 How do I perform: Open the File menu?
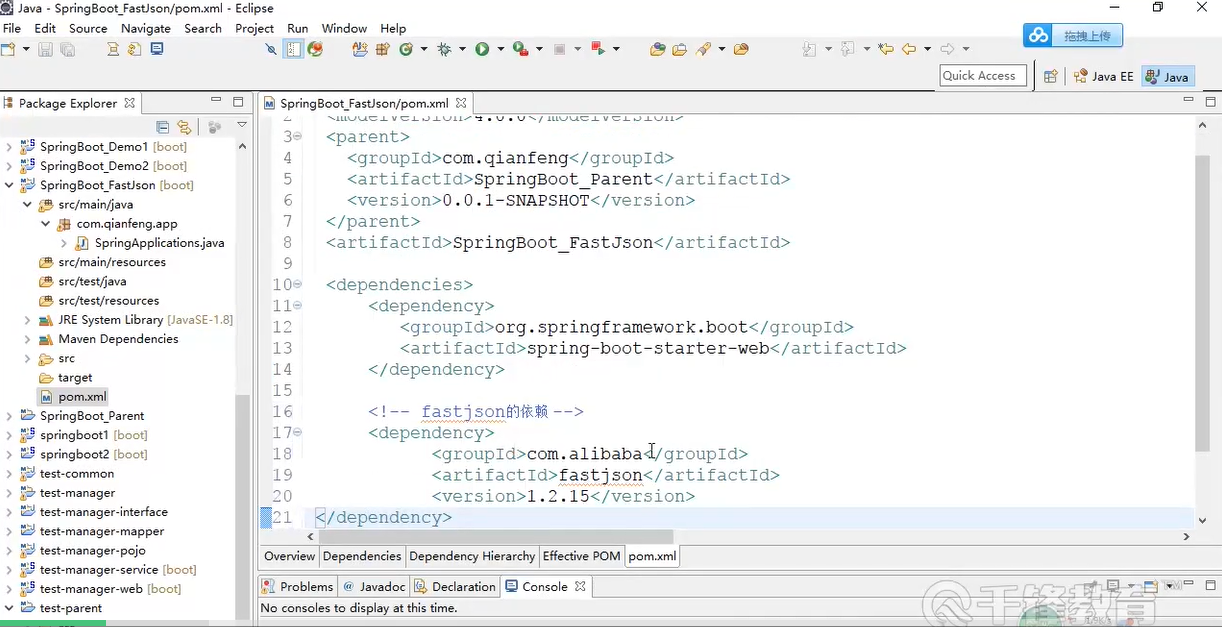[x=12, y=28]
